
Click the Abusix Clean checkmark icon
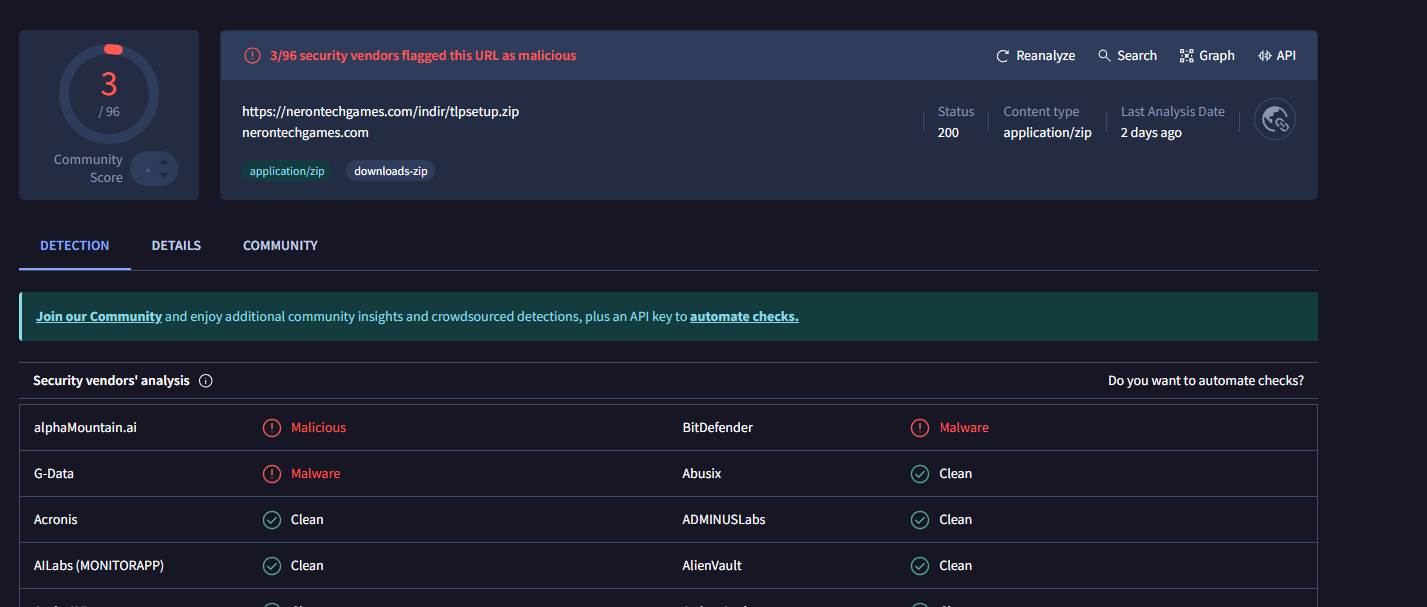tap(920, 474)
